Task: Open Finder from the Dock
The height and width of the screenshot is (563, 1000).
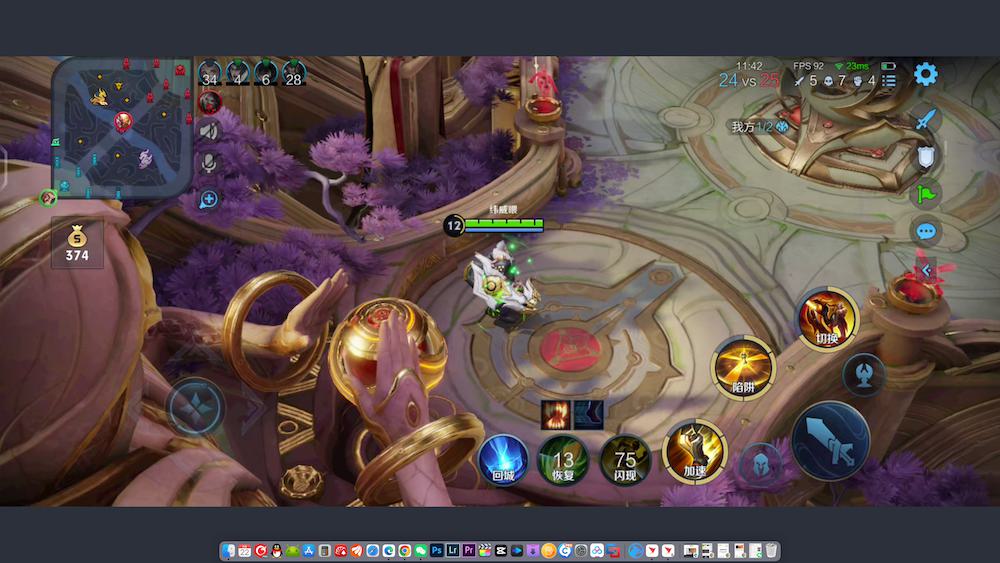Action: point(228,550)
